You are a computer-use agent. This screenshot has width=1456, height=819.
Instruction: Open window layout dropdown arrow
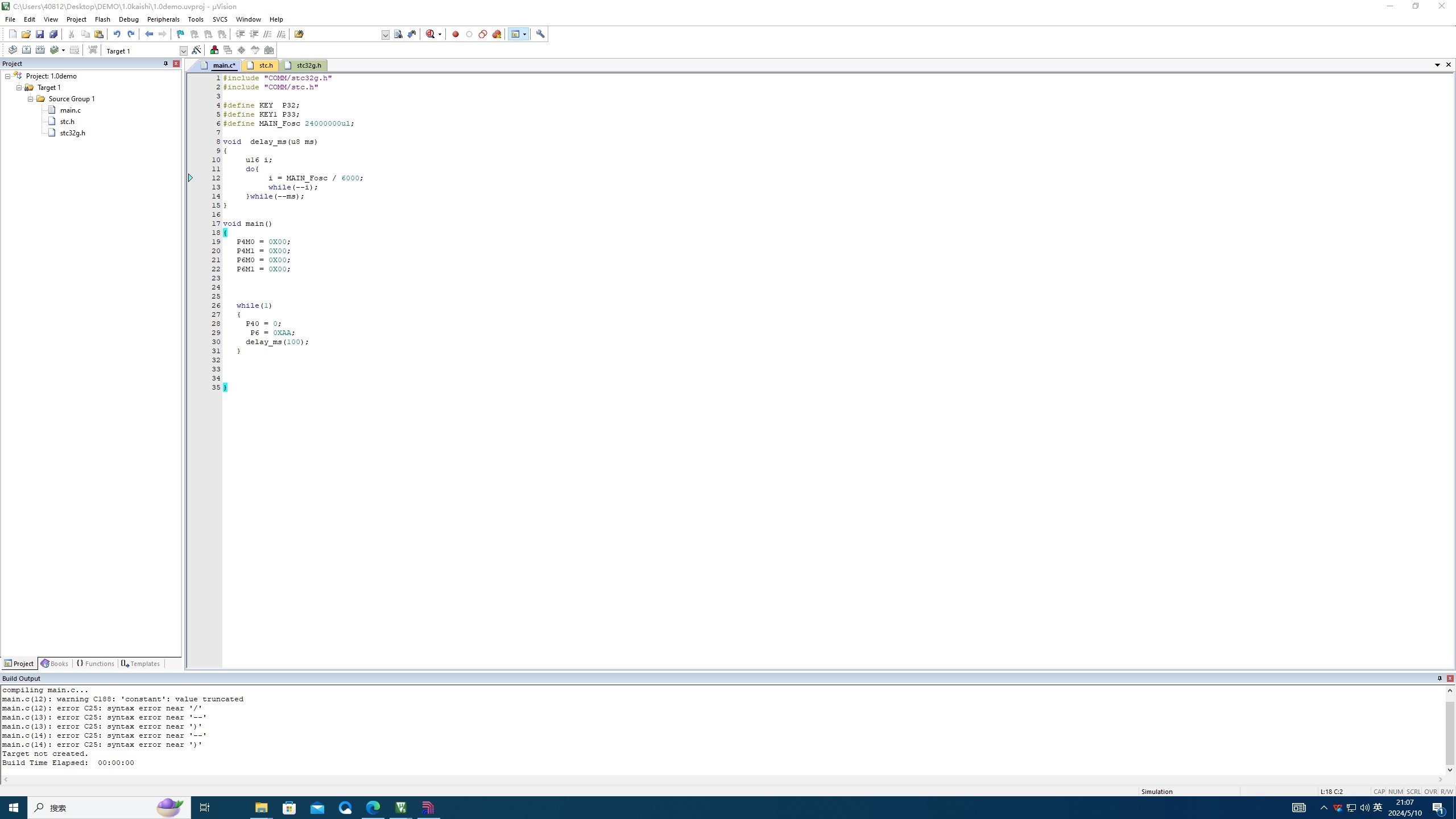click(x=524, y=34)
